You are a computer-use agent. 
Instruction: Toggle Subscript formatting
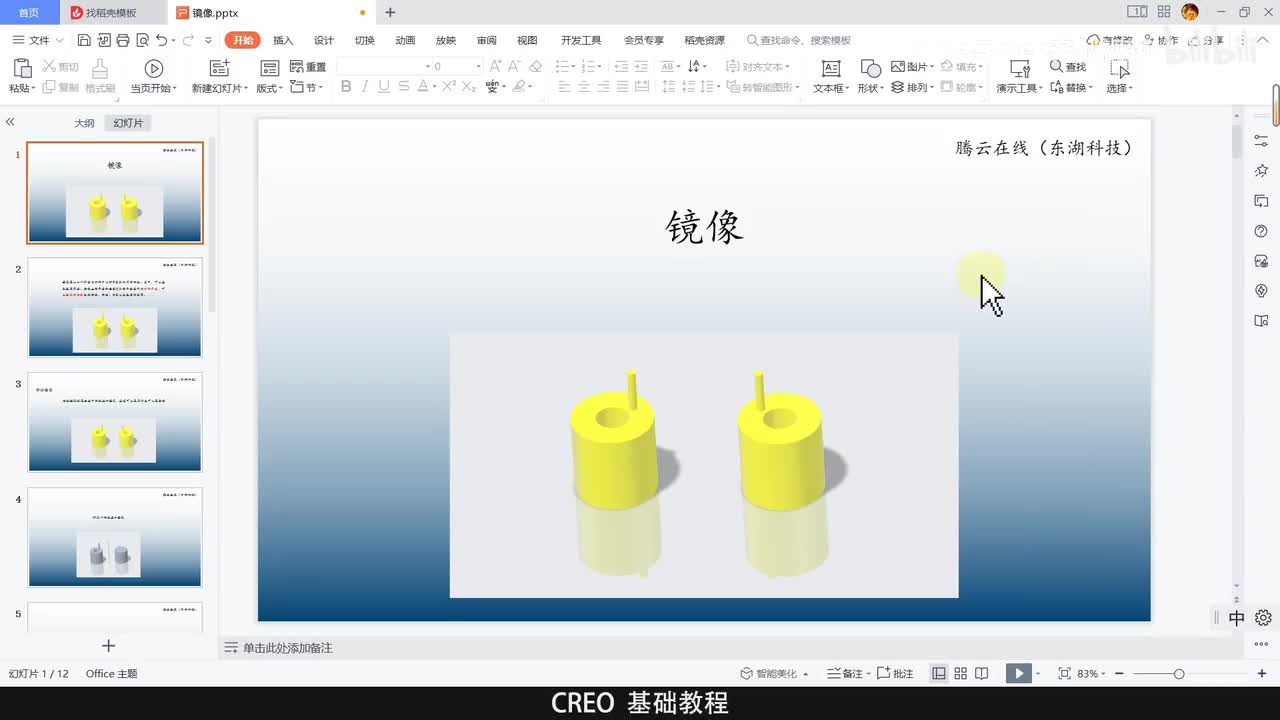click(x=469, y=87)
